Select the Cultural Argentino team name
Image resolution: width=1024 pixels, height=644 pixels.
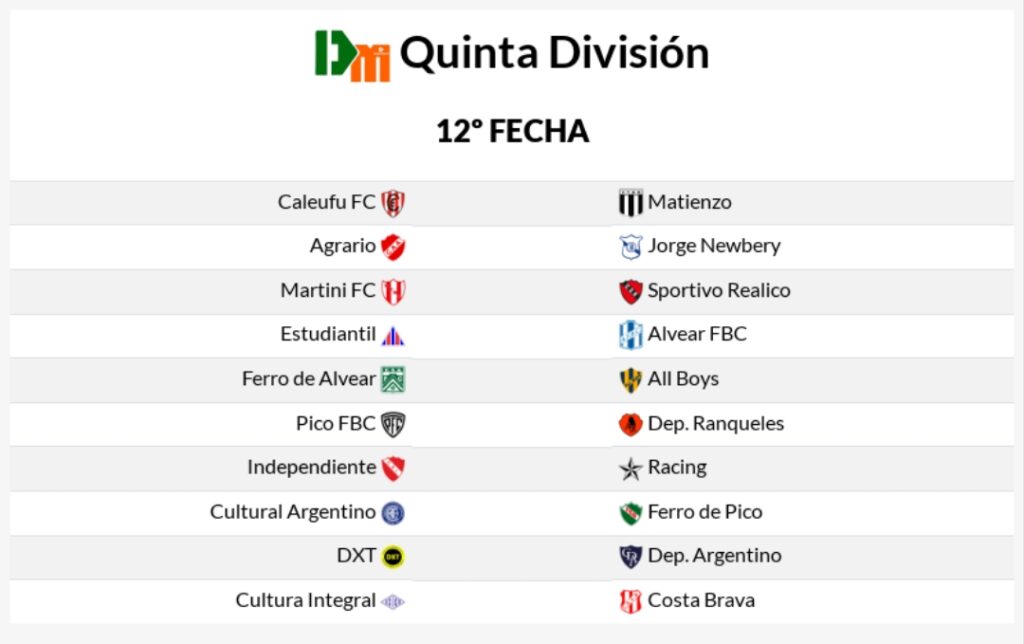click(x=292, y=512)
